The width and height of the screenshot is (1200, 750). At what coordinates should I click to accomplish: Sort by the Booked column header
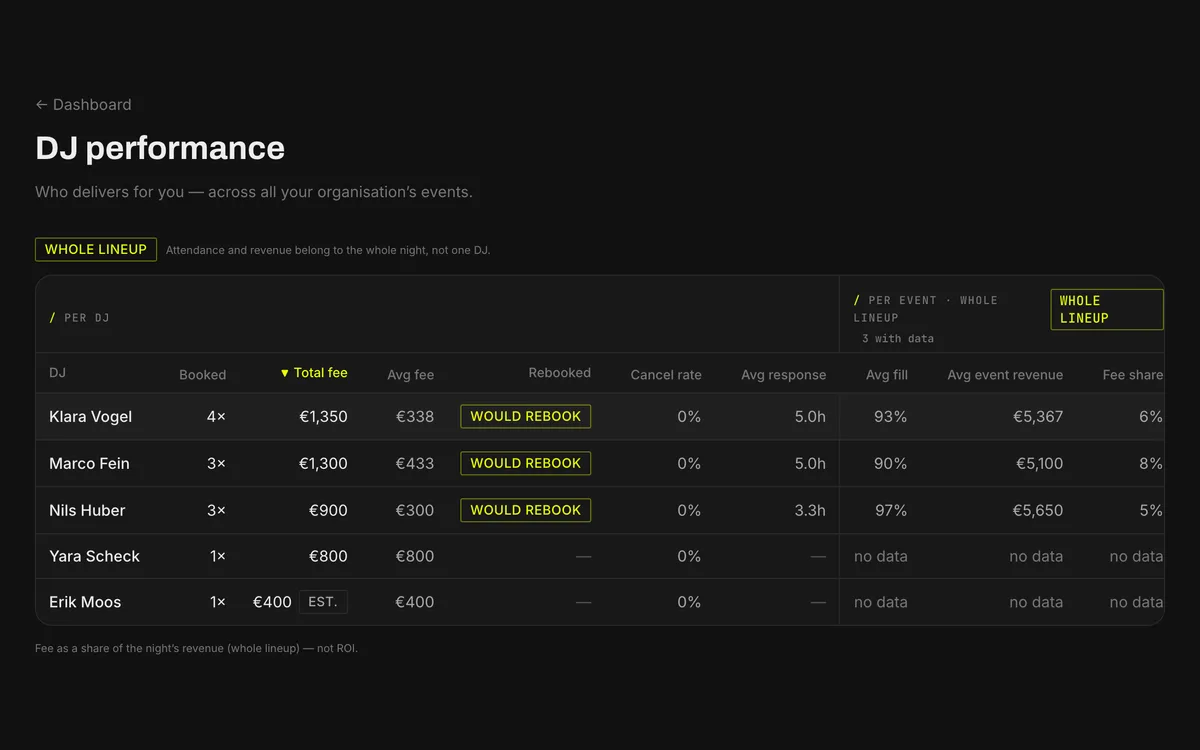click(x=203, y=375)
